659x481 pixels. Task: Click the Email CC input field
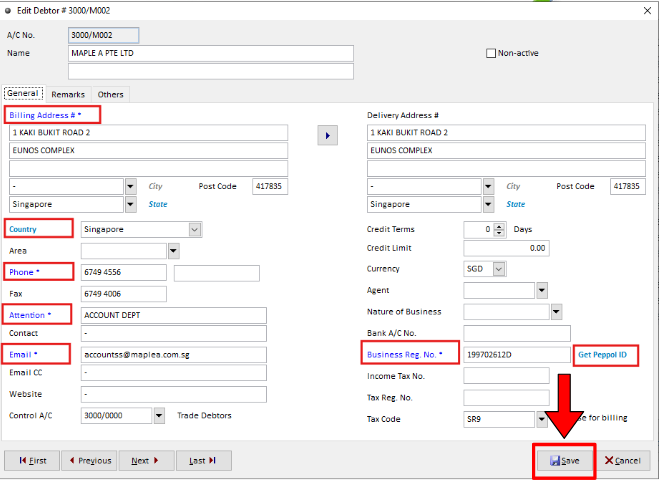pyautogui.click(x=174, y=373)
